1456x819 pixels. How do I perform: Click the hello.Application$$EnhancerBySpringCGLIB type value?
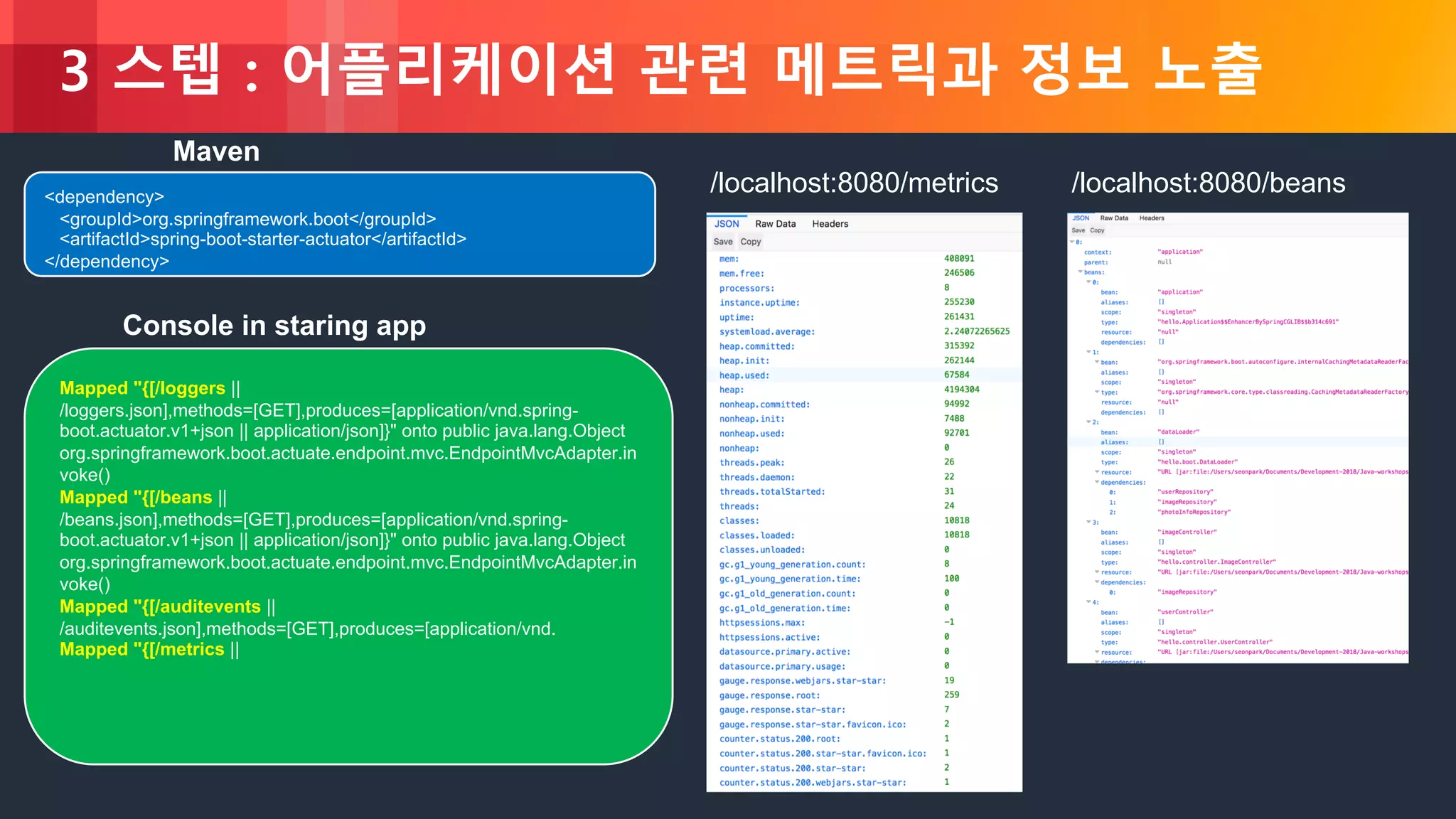point(1248,322)
